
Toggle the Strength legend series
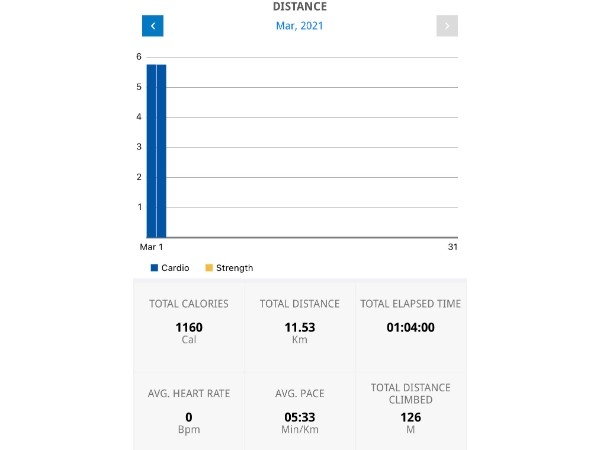pyautogui.click(x=234, y=268)
